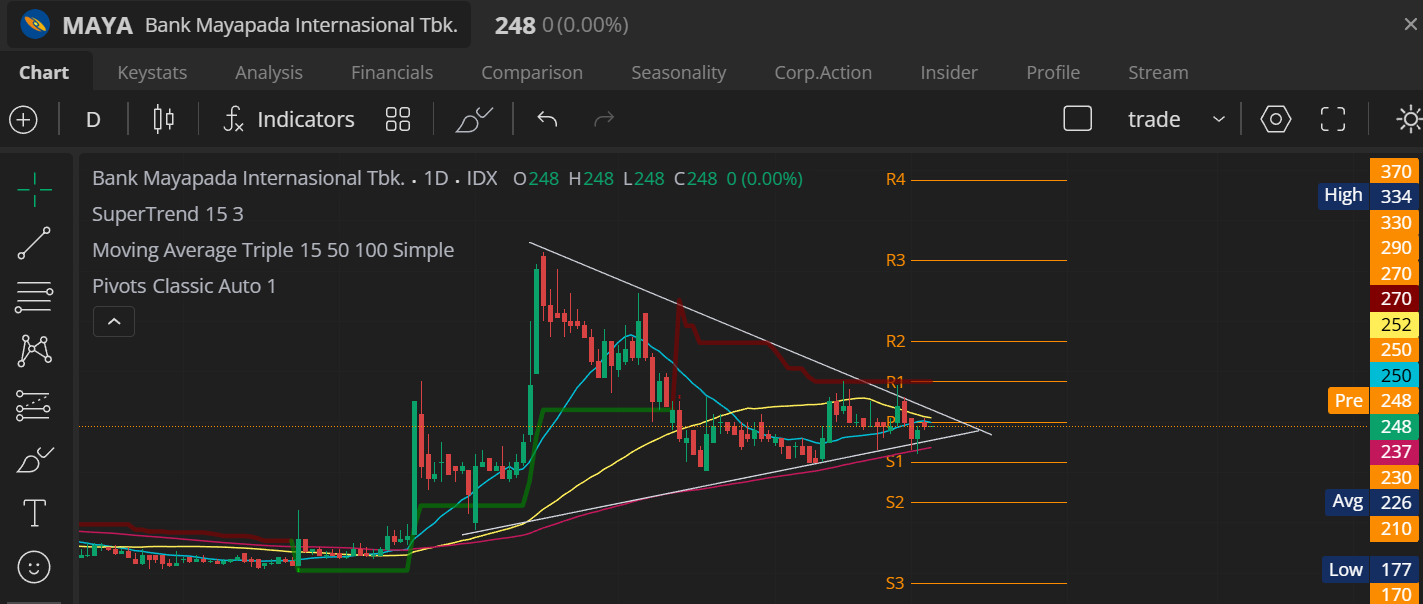Open the Corp.Action tab
The height and width of the screenshot is (604, 1423).
pos(823,72)
